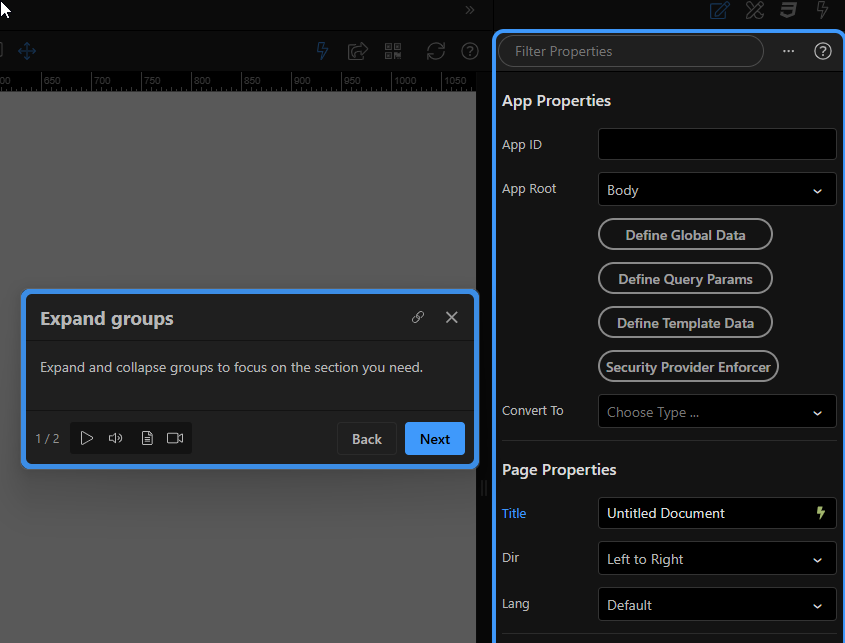Click the green dynamic binding bolt in Title

click(820, 513)
